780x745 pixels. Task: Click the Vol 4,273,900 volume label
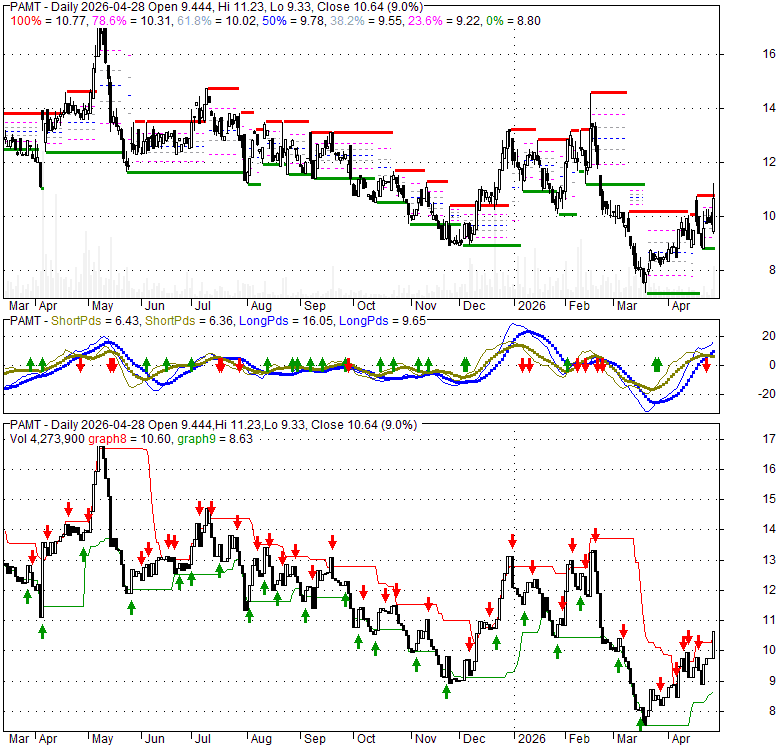(x=48, y=438)
